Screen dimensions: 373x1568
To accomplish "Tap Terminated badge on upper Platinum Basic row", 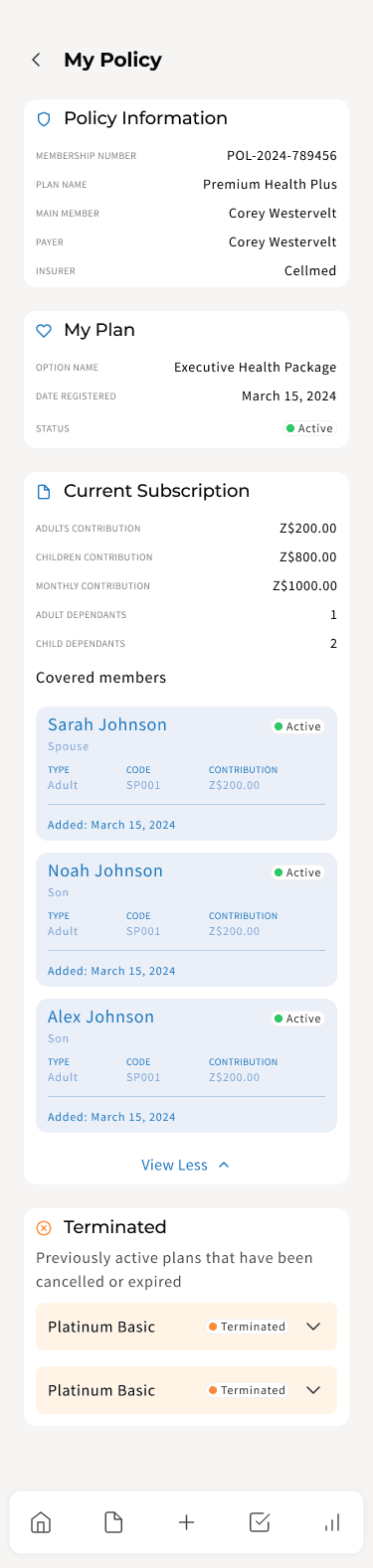I will pyautogui.click(x=247, y=1327).
